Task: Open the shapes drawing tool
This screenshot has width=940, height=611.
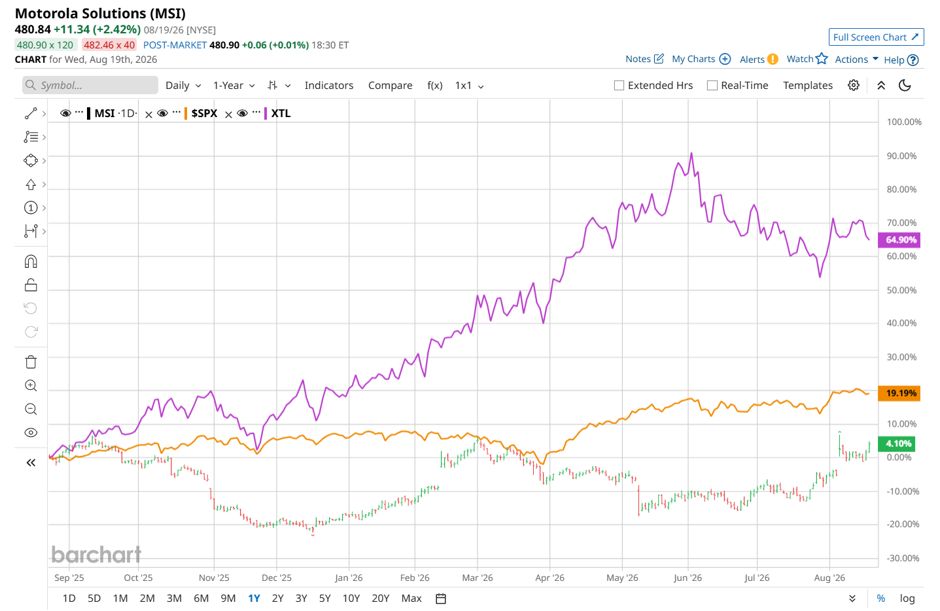Action: 31,161
